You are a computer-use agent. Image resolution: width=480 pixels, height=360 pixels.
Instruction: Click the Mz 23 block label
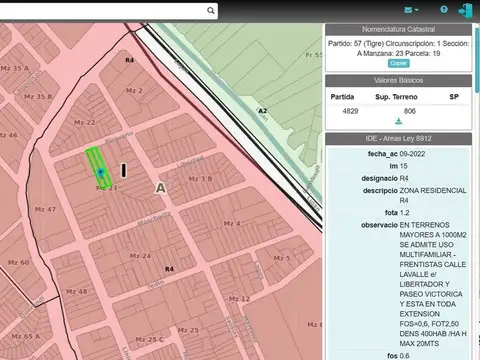[x=107, y=188]
